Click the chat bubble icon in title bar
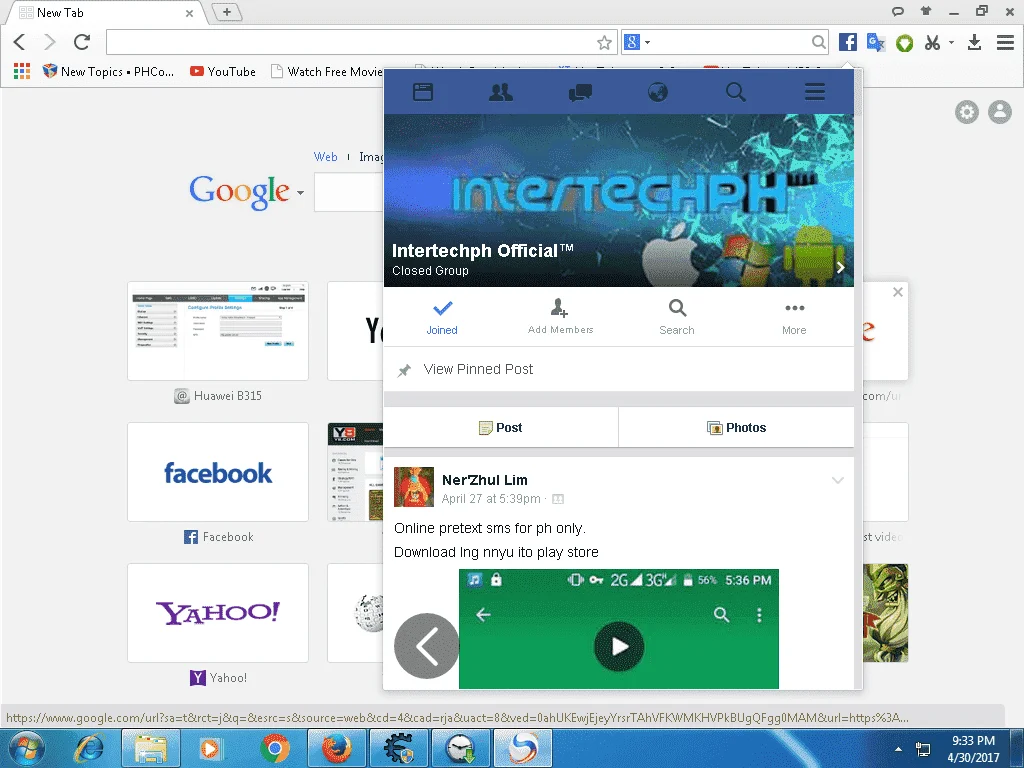1024x768 pixels. click(x=898, y=11)
